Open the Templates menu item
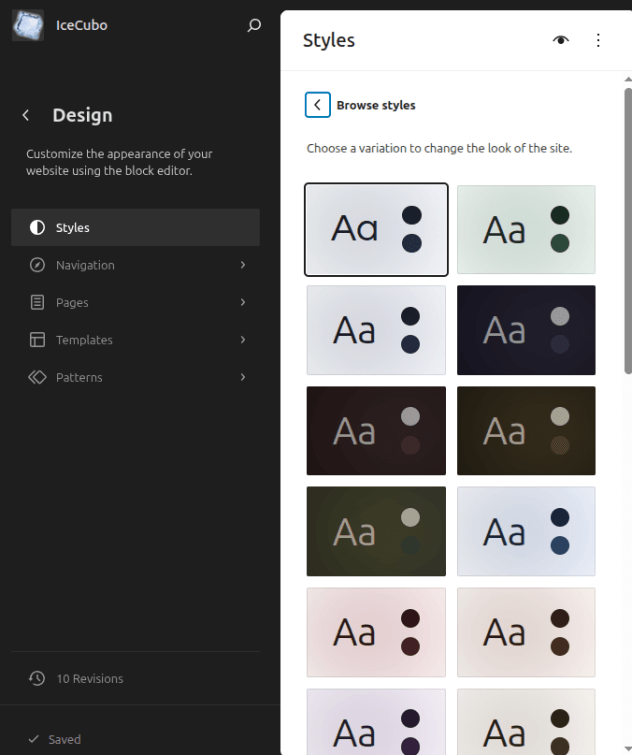The image size is (632, 755). [x=135, y=339]
